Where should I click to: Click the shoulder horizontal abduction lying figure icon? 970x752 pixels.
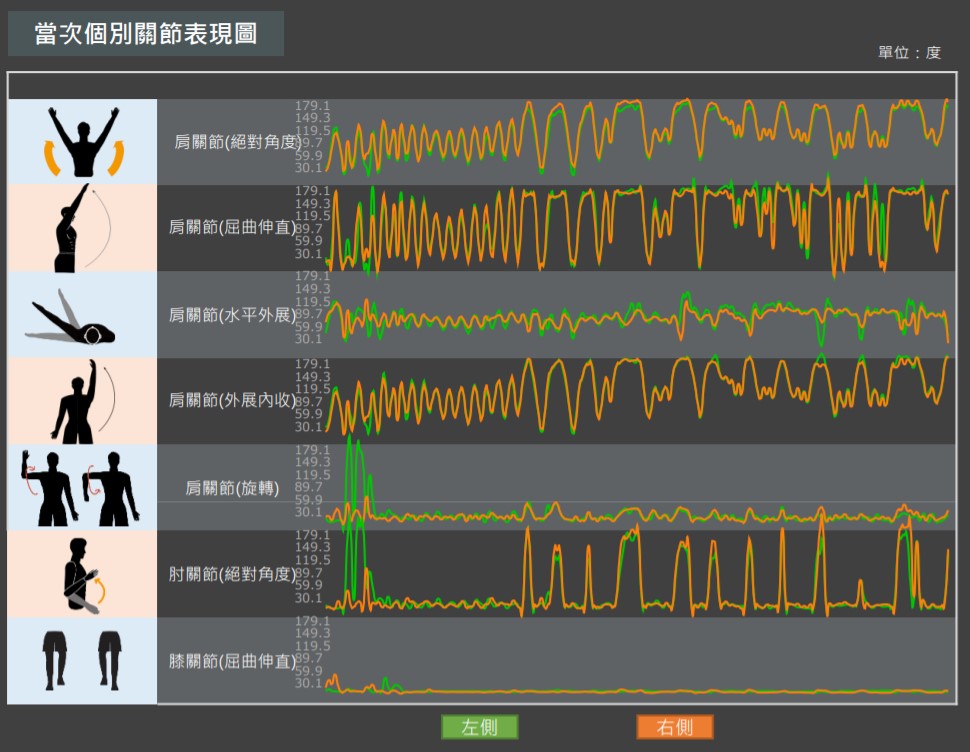click(x=83, y=315)
